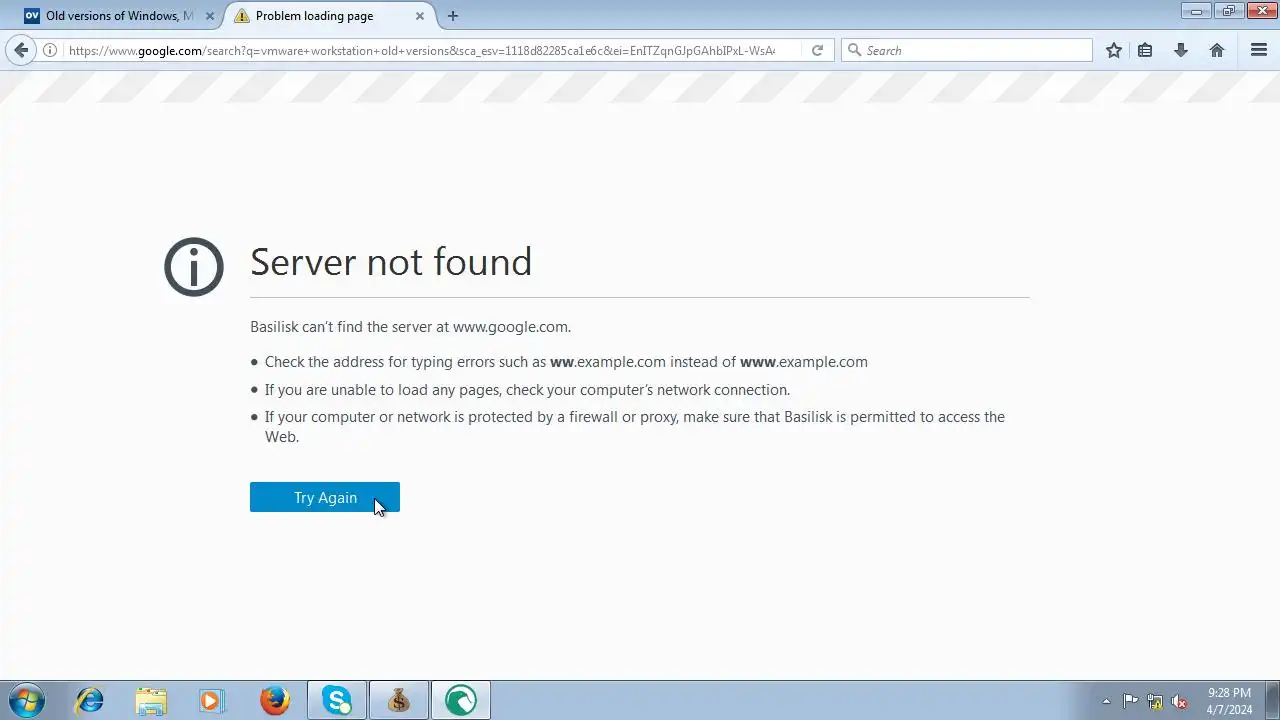1280x720 pixels.
Task: Close the 'Problem loading page' tab
Action: (x=420, y=16)
